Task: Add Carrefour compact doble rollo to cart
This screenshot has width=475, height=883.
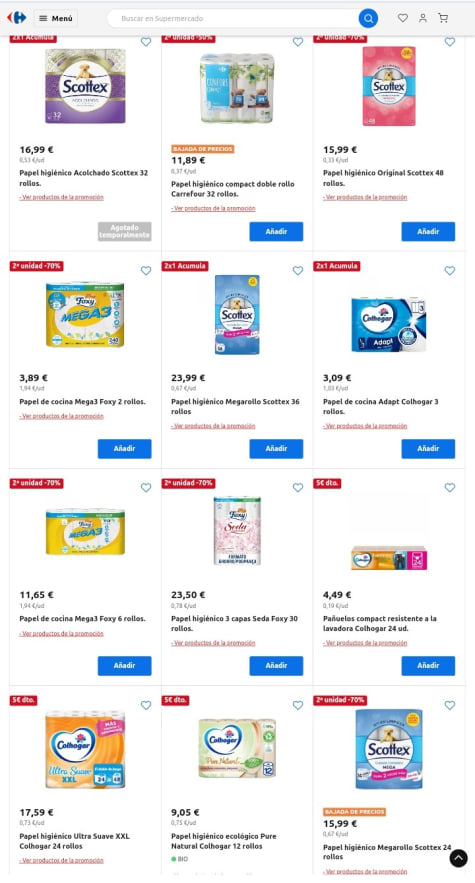Action: pyautogui.click(x=276, y=231)
